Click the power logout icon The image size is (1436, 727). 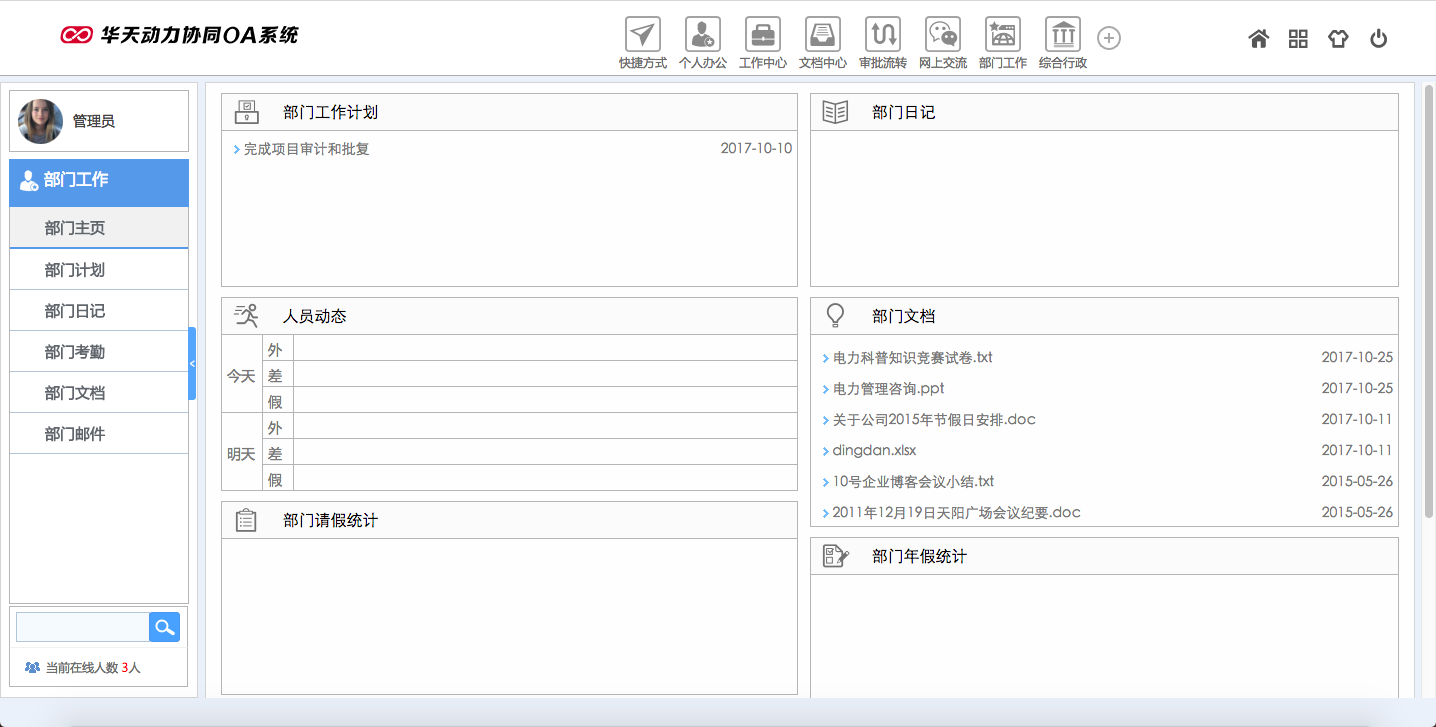pyautogui.click(x=1379, y=38)
